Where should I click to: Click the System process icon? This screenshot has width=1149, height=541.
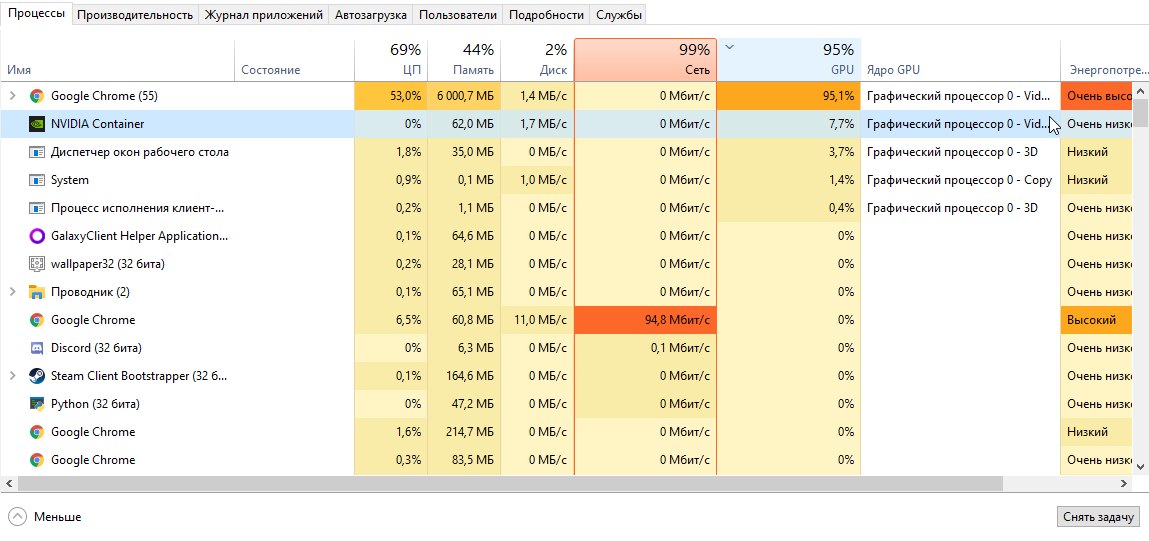(x=37, y=180)
